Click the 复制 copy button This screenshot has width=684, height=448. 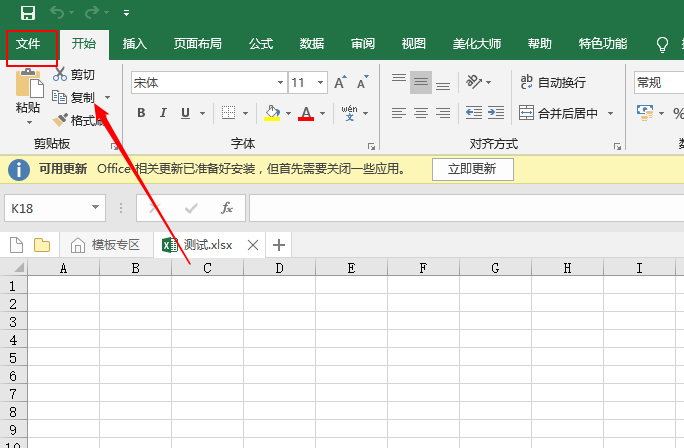pyautogui.click(x=73, y=97)
